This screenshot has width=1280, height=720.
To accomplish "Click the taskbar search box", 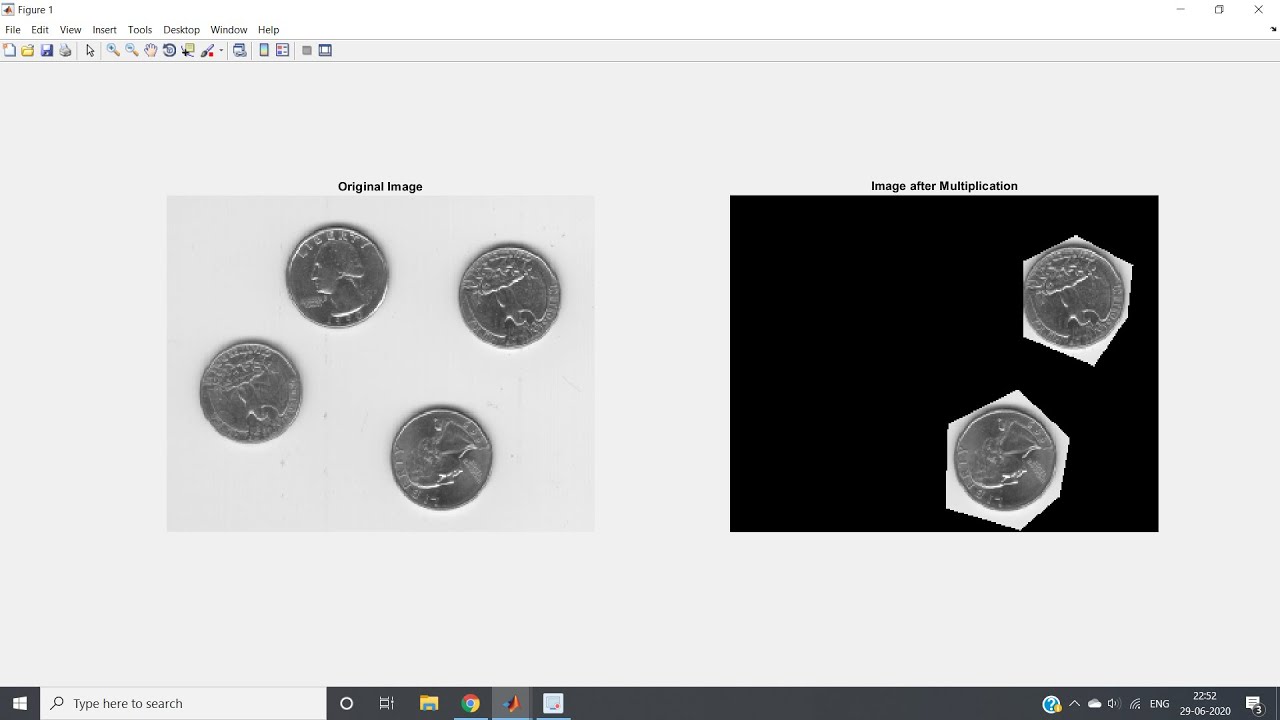I will [183, 704].
